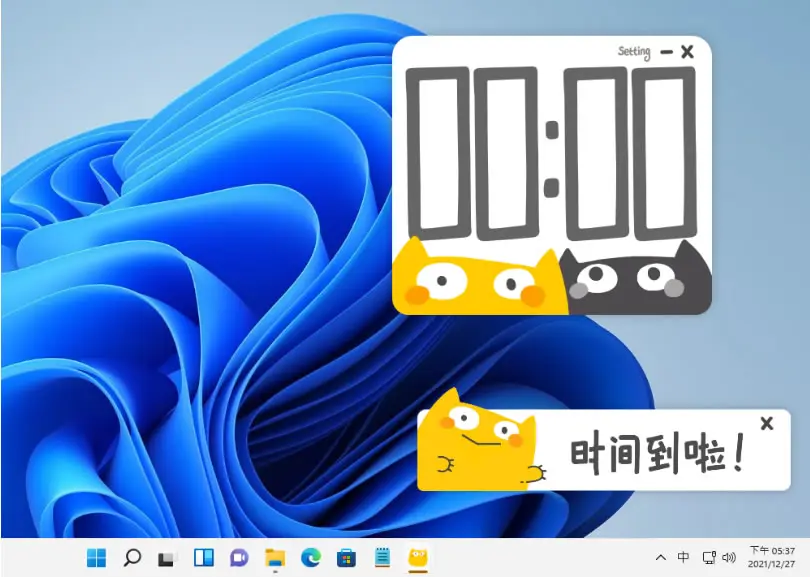Click the seconds digits of the timer
This screenshot has width=810, height=577.
tap(630, 153)
